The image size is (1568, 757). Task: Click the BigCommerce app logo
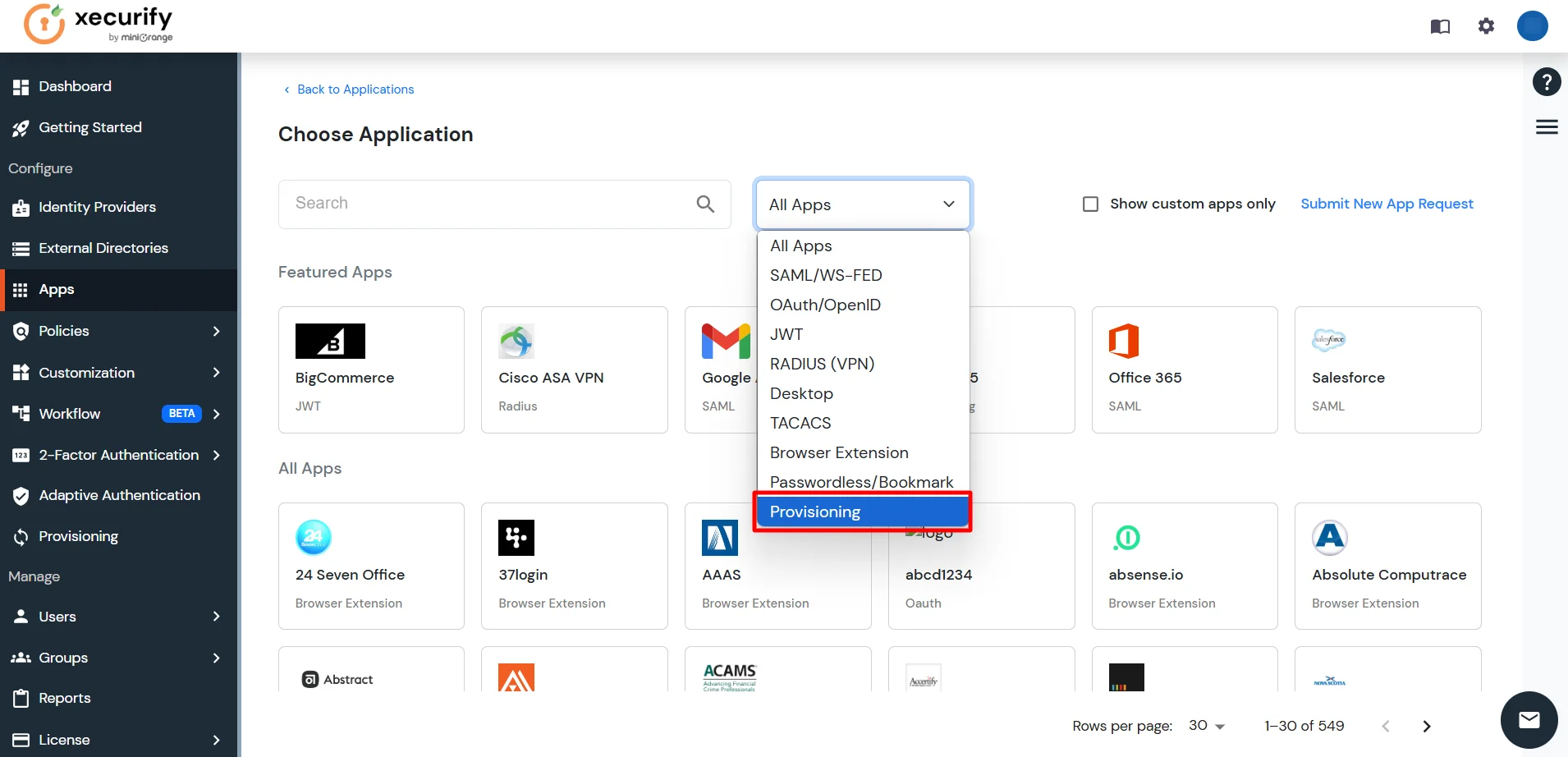point(330,341)
